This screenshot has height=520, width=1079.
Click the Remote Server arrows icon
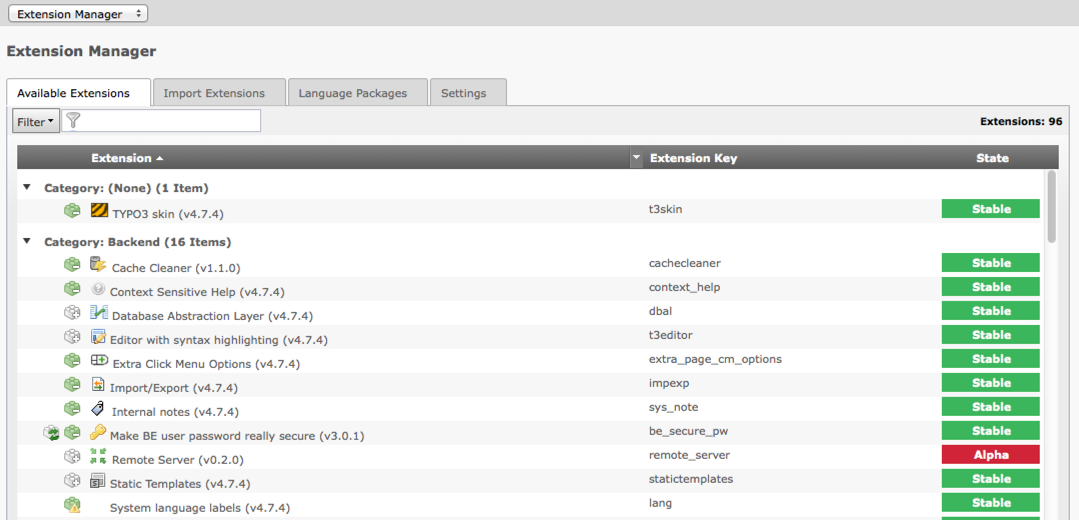click(98, 456)
